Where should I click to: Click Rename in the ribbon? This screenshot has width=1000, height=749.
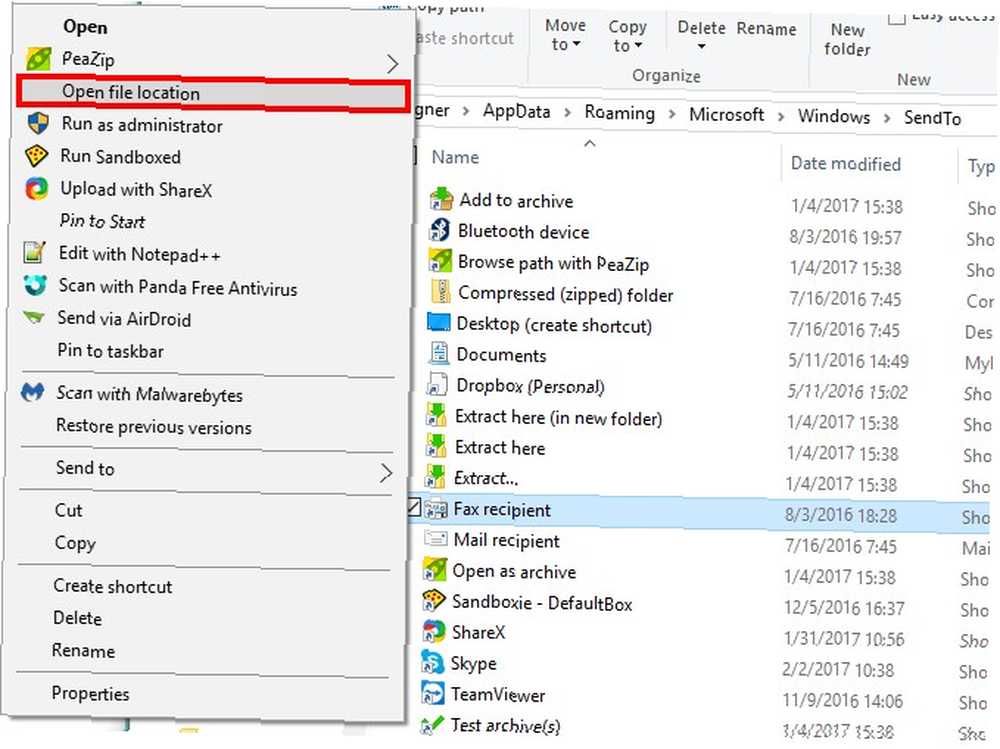click(767, 29)
